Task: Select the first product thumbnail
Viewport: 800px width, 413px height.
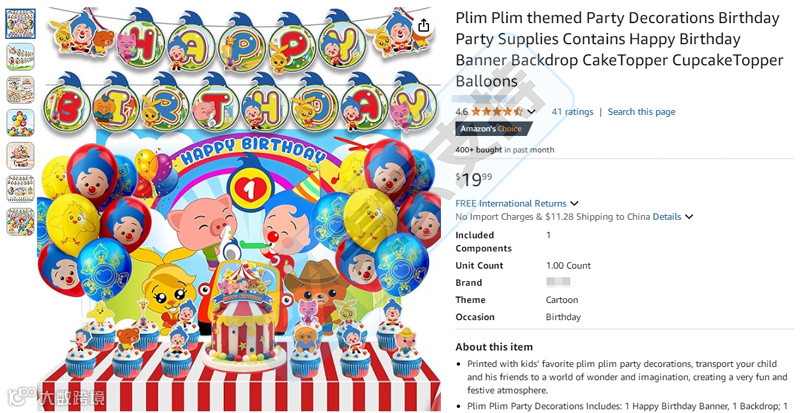Action: point(20,23)
